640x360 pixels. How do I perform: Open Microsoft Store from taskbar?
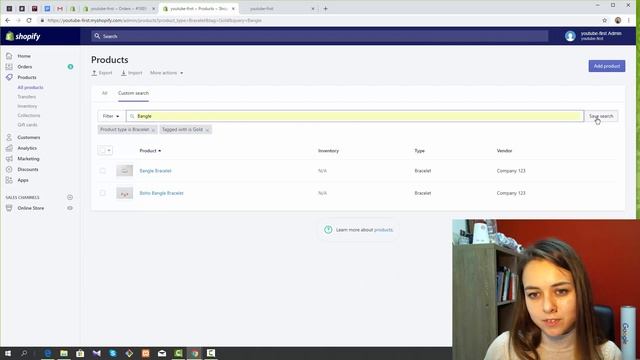80,353
